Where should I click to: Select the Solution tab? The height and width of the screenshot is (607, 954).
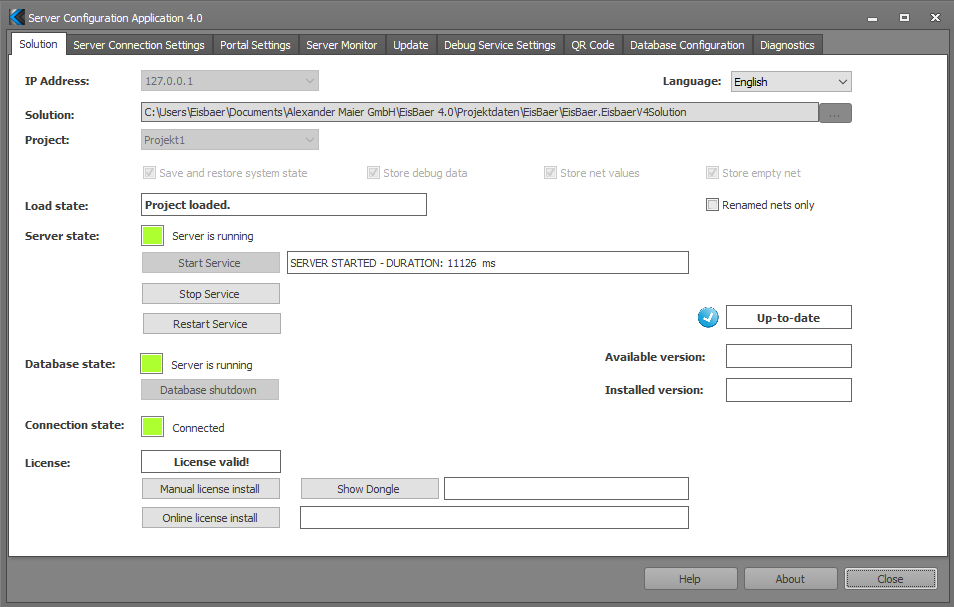tap(38, 44)
